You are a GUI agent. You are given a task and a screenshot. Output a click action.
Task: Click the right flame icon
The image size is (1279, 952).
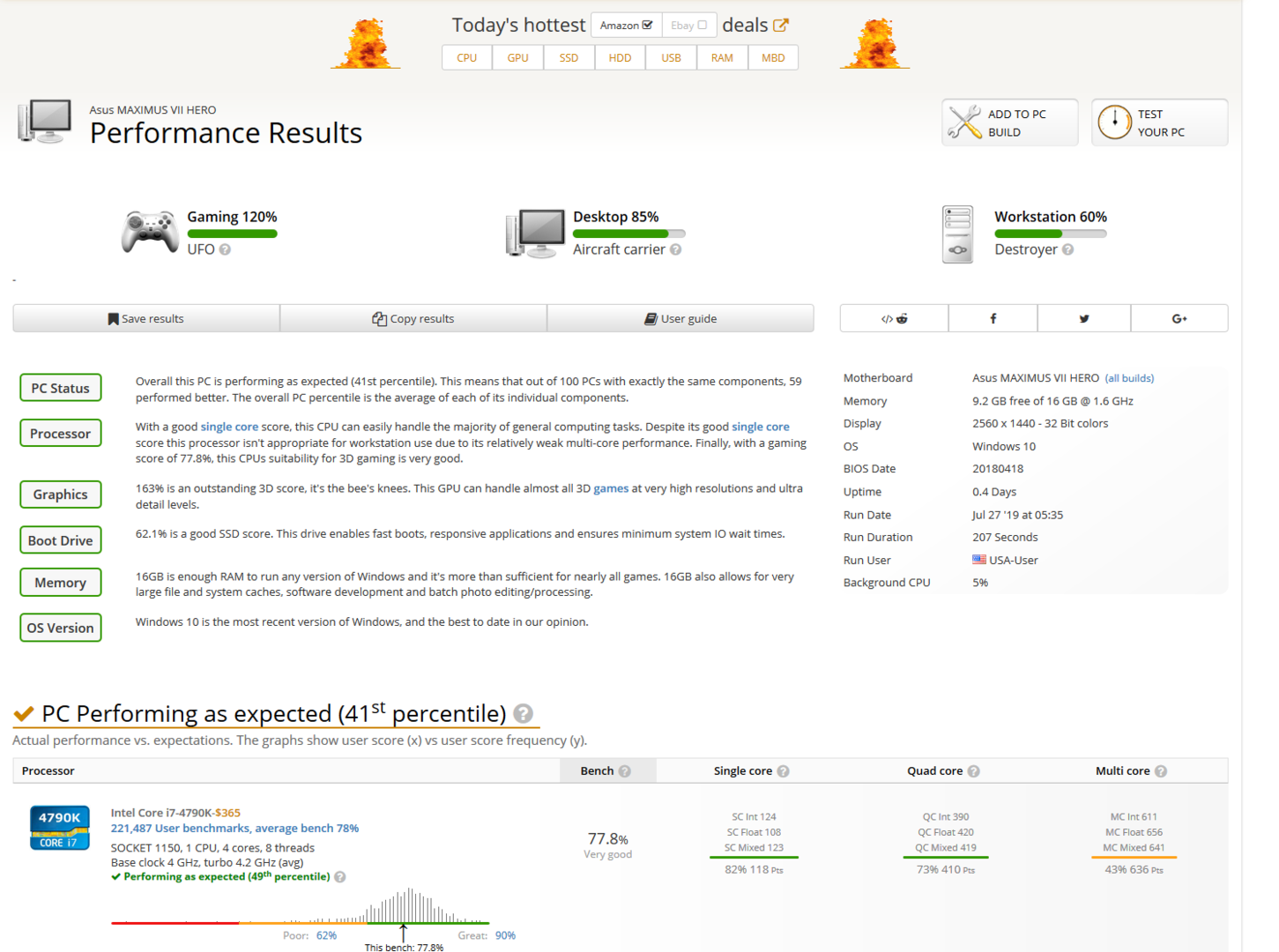(874, 43)
